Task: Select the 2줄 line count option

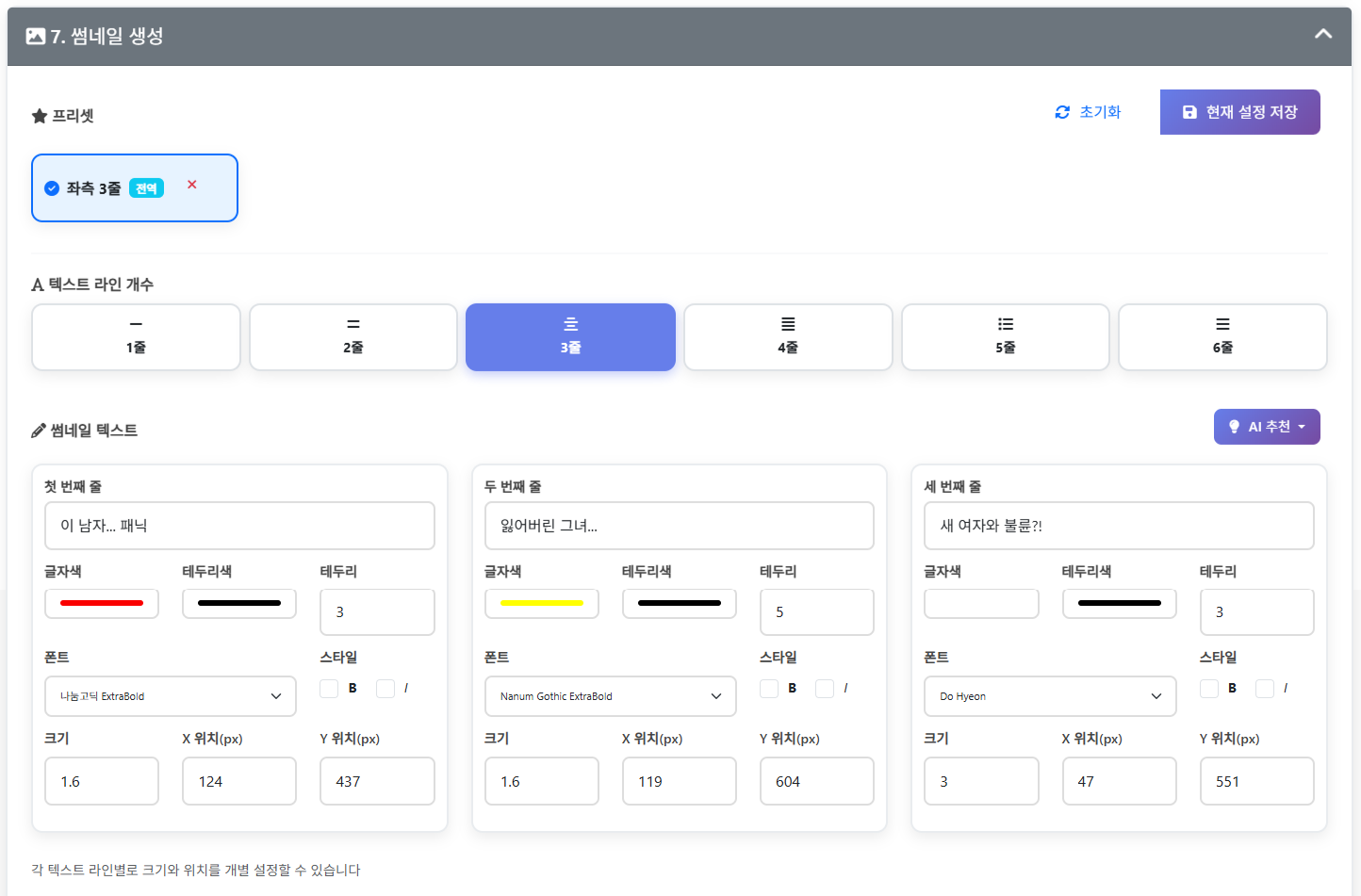Action: 353,337
